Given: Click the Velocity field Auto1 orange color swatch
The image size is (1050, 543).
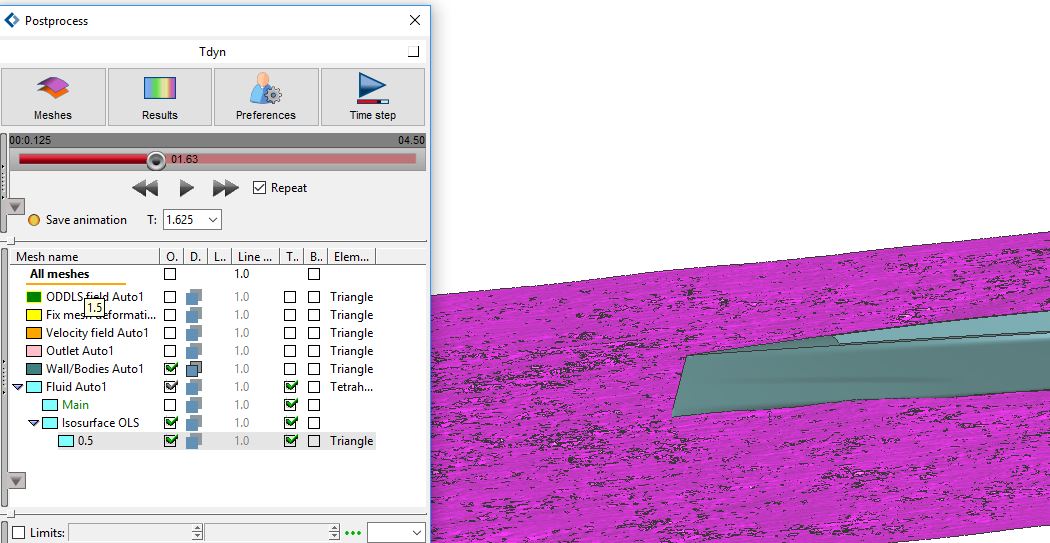Looking at the screenshot, I should [x=34, y=333].
